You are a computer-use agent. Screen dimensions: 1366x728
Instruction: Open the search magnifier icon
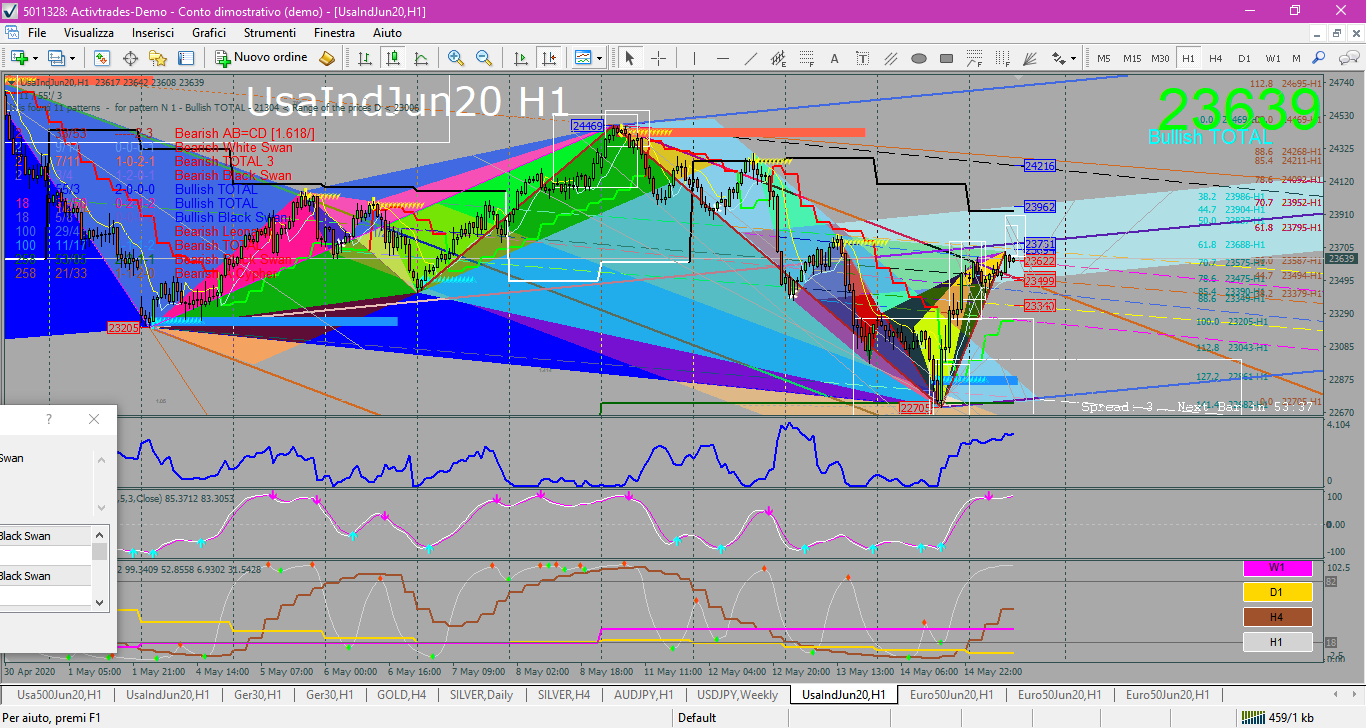(x=1319, y=58)
